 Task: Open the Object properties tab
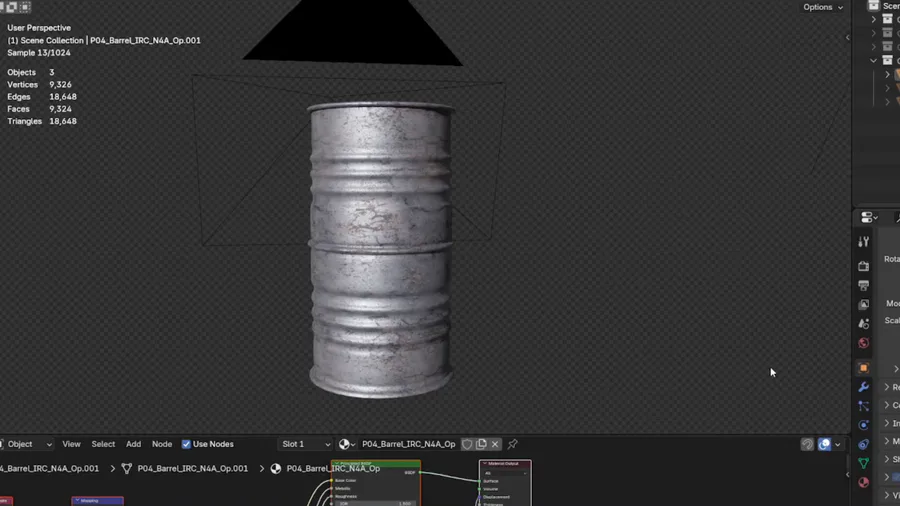[863, 368]
